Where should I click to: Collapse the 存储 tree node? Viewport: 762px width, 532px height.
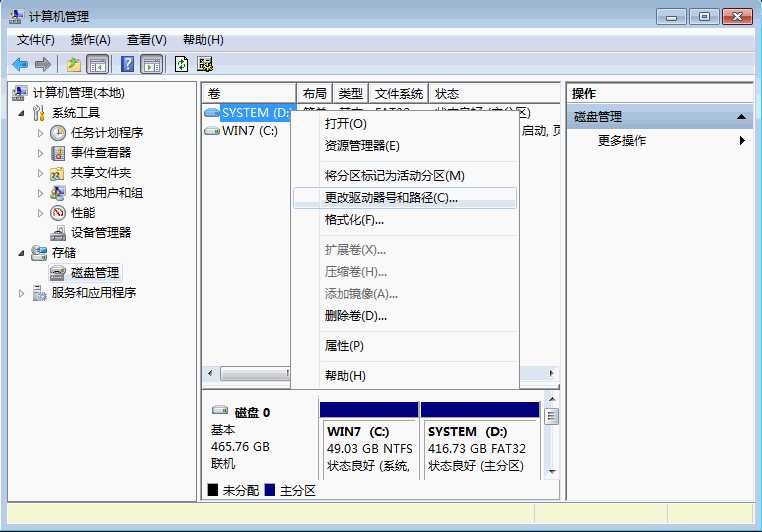pyautogui.click(x=23, y=252)
